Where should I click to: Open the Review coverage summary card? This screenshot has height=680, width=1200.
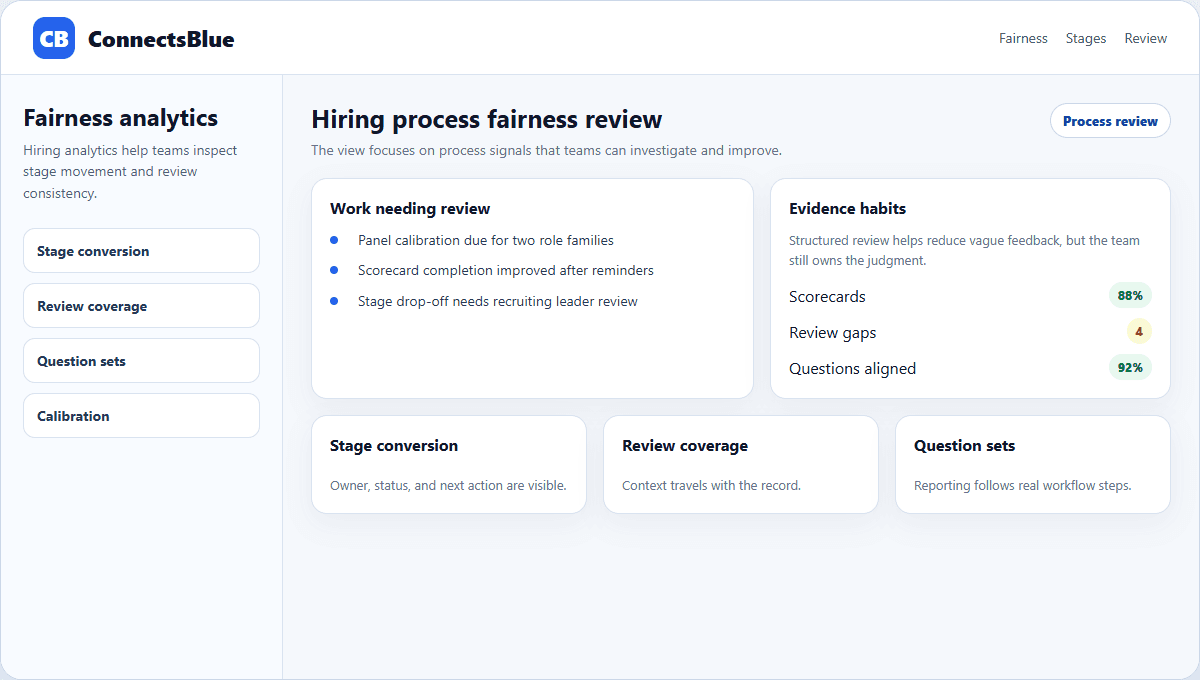click(741, 465)
